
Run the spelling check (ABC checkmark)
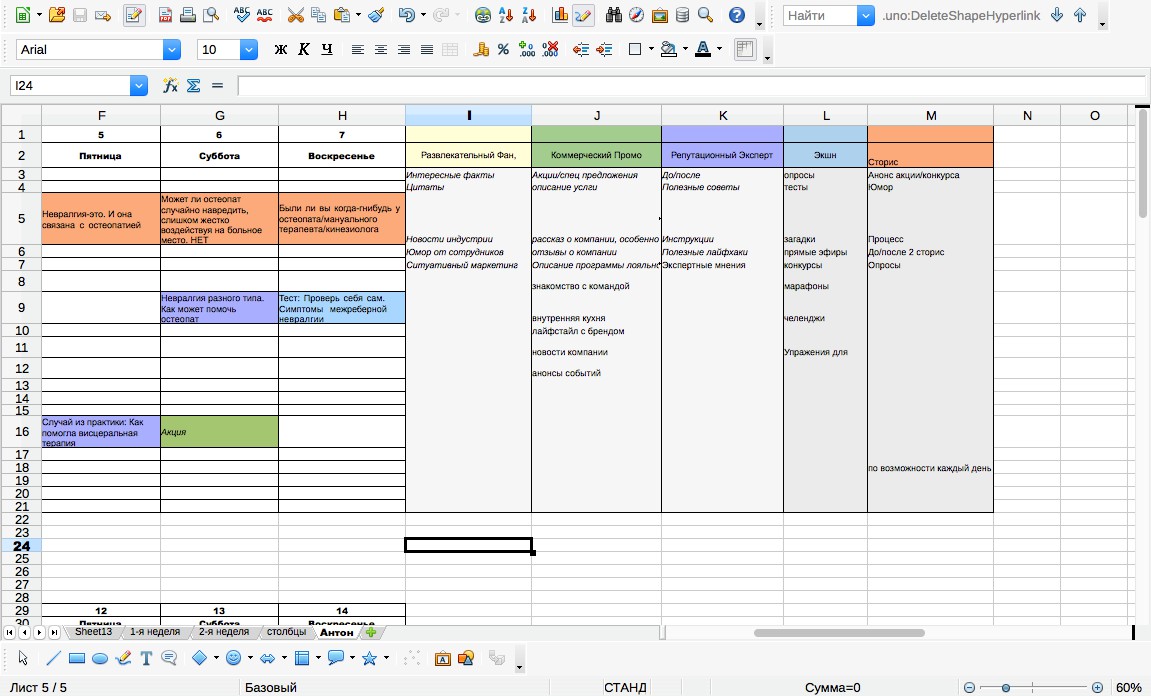pyautogui.click(x=242, y=15)
